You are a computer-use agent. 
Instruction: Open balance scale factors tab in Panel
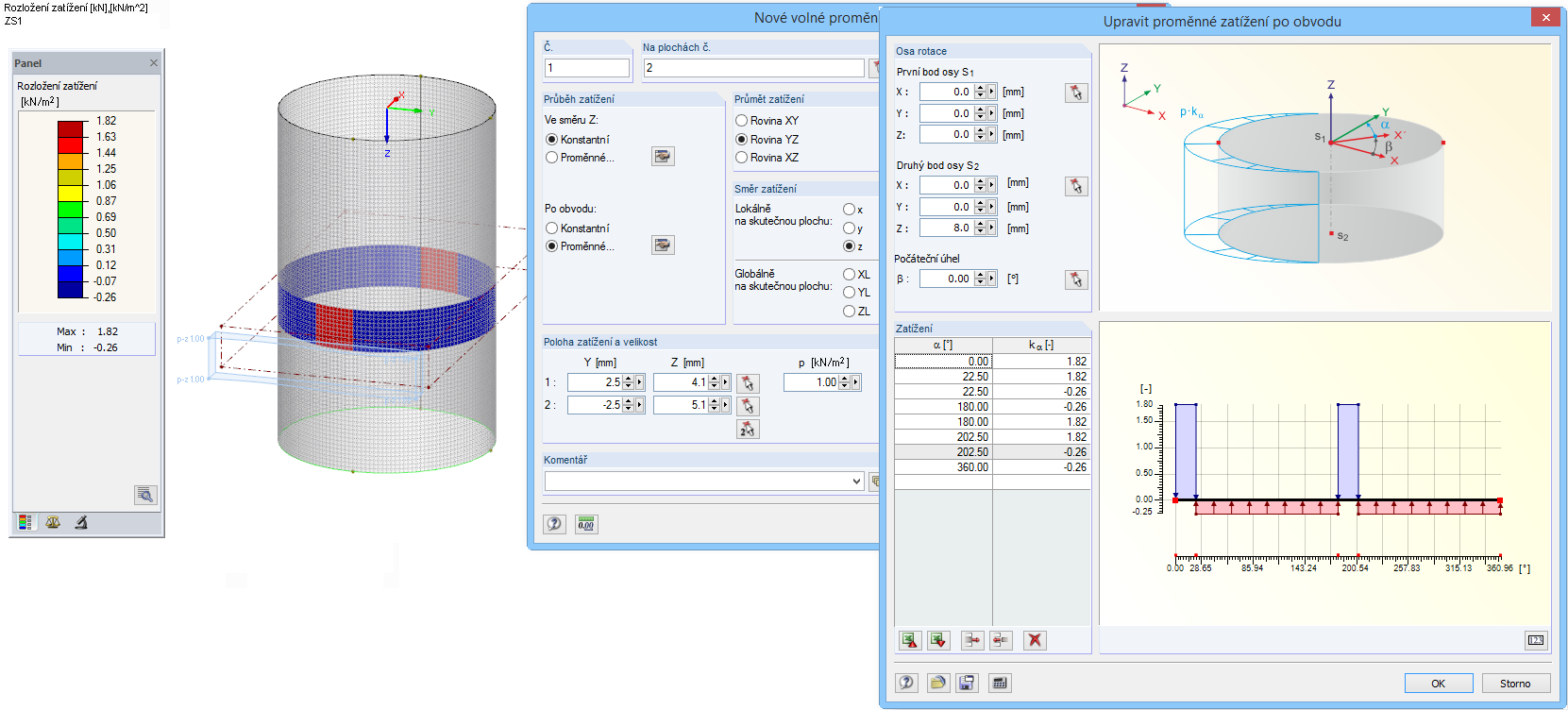coord(53,522)
